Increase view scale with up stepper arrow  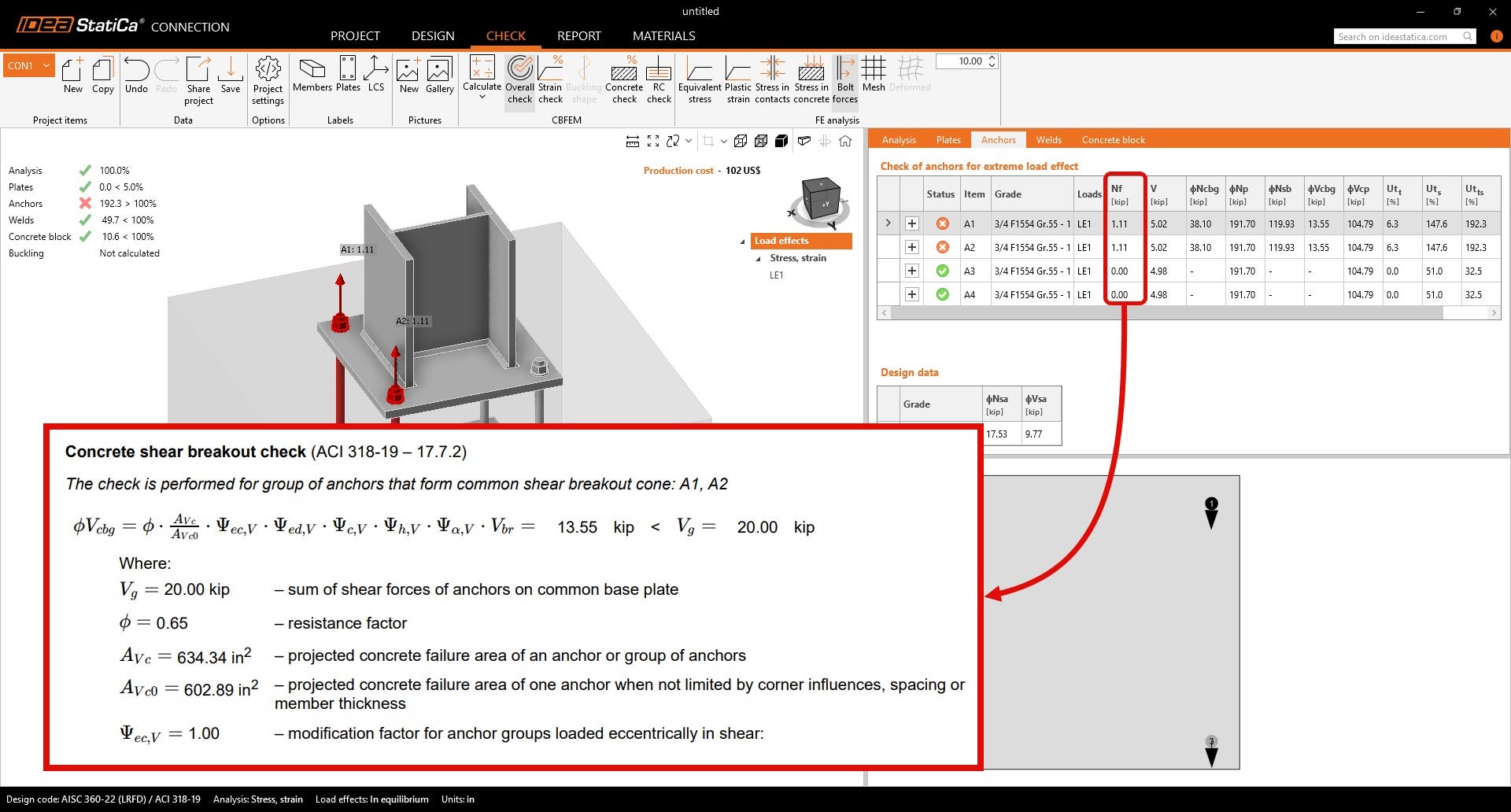pos(993,57)
